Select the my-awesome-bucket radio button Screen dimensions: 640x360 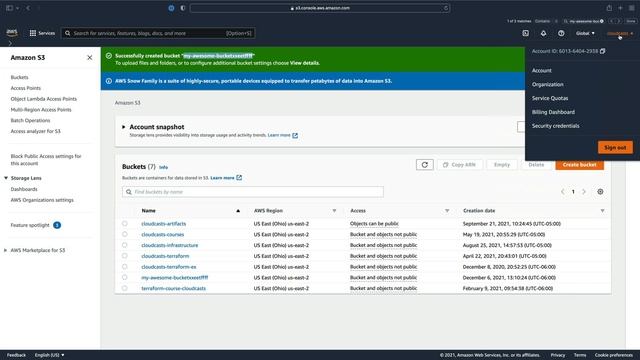(x=124, y=277)
